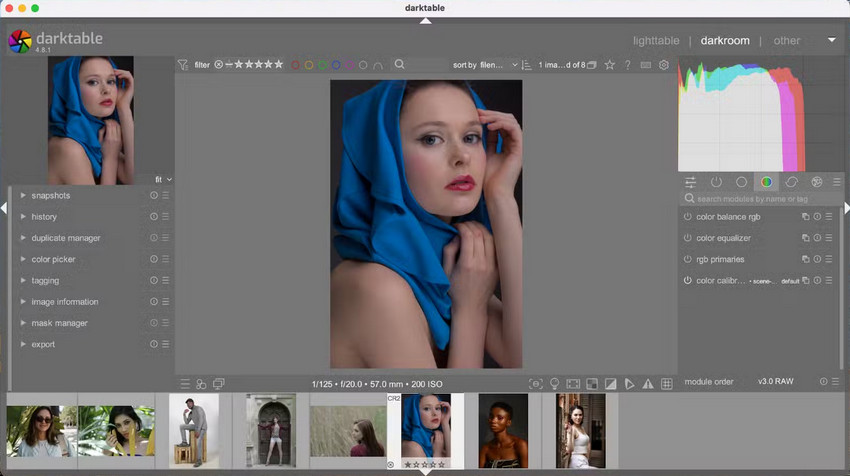Reset the color equalizer module parameters
The image size is (850, 476).
817,237
